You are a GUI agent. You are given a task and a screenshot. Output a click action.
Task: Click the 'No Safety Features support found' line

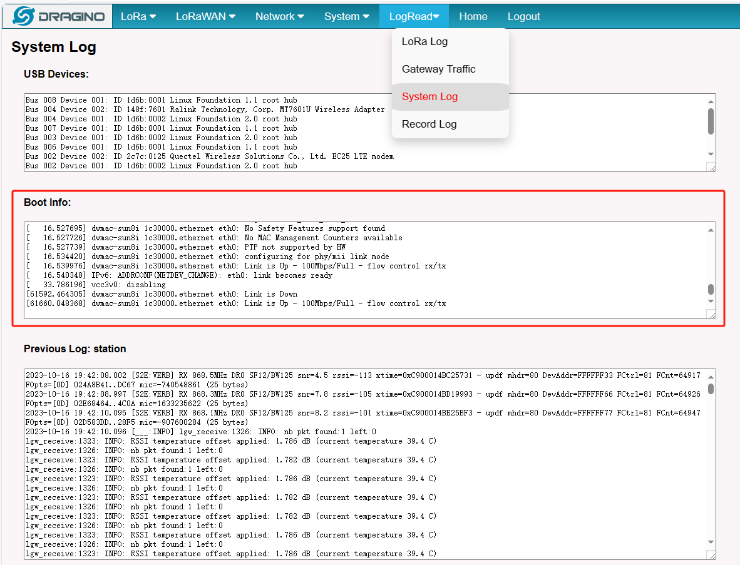click(x=205, y=228)
